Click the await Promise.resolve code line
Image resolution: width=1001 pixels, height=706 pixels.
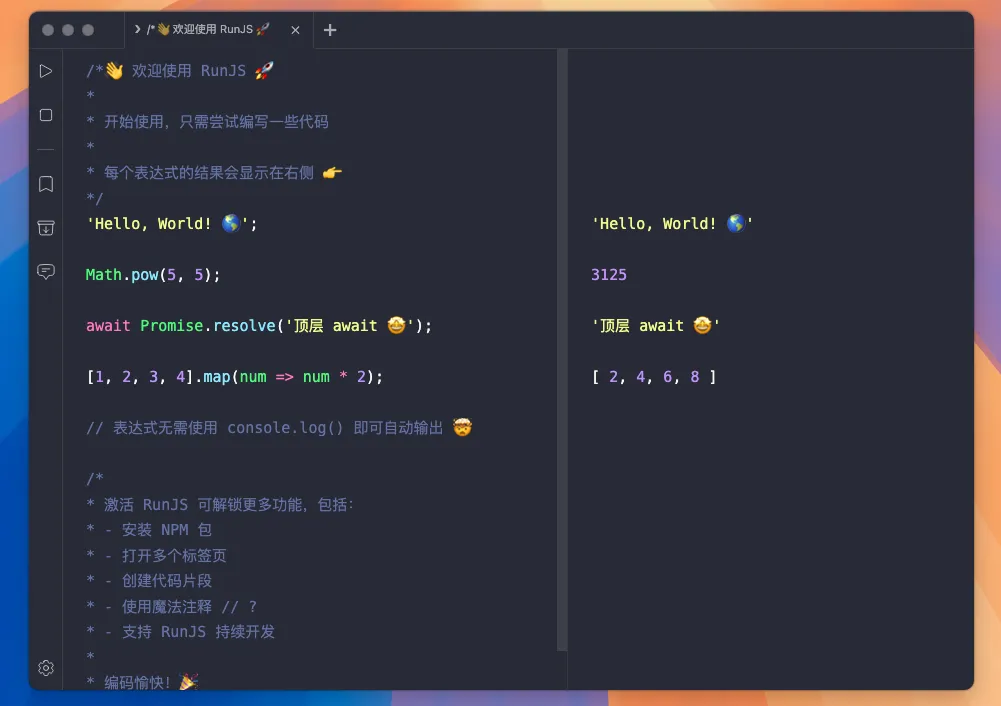click(x=258, y=326)
